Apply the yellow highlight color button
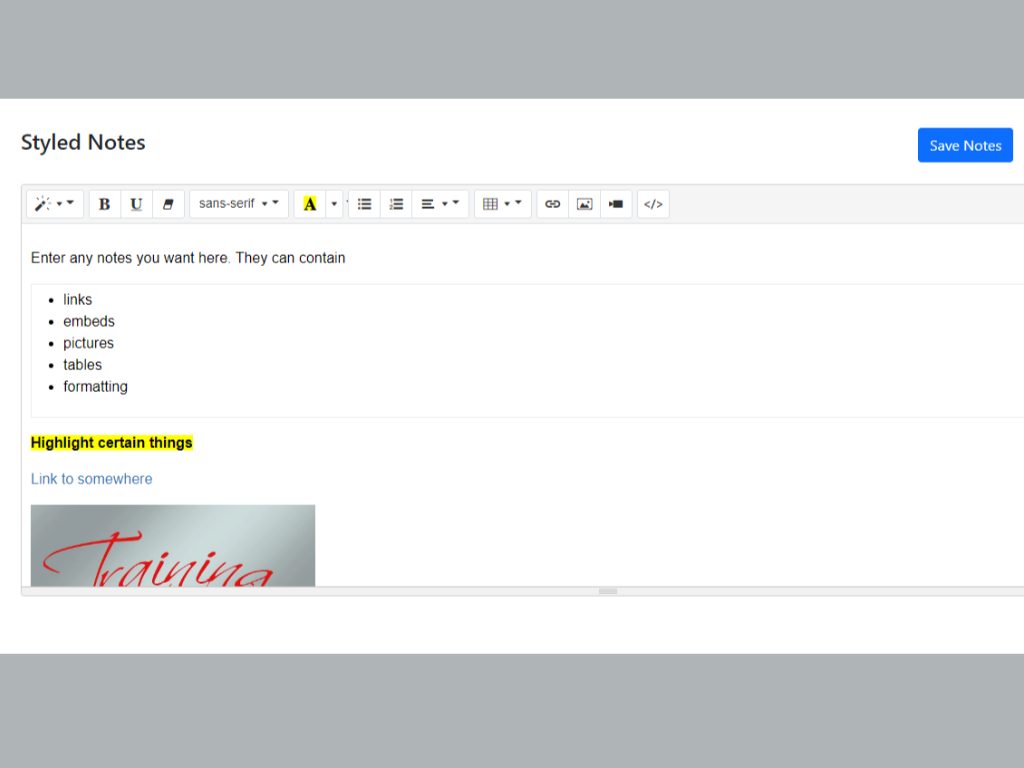Viewport: 1024px width, 768px height. 310,204
